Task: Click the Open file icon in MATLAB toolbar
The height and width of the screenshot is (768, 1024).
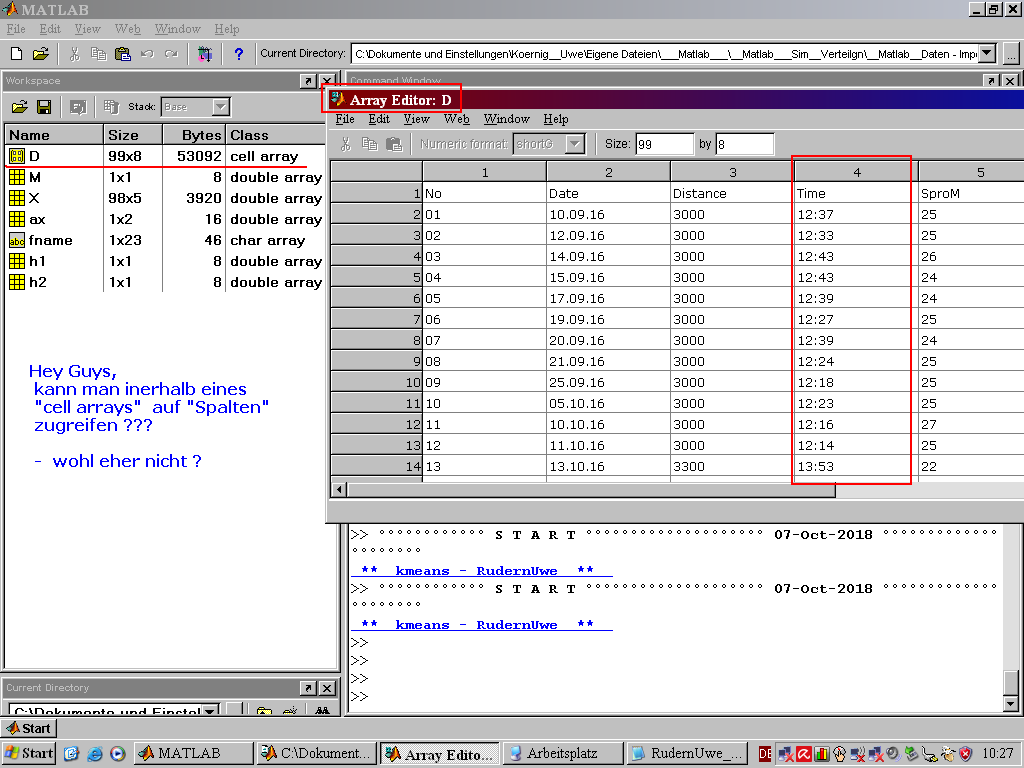Action: [40, 54]
